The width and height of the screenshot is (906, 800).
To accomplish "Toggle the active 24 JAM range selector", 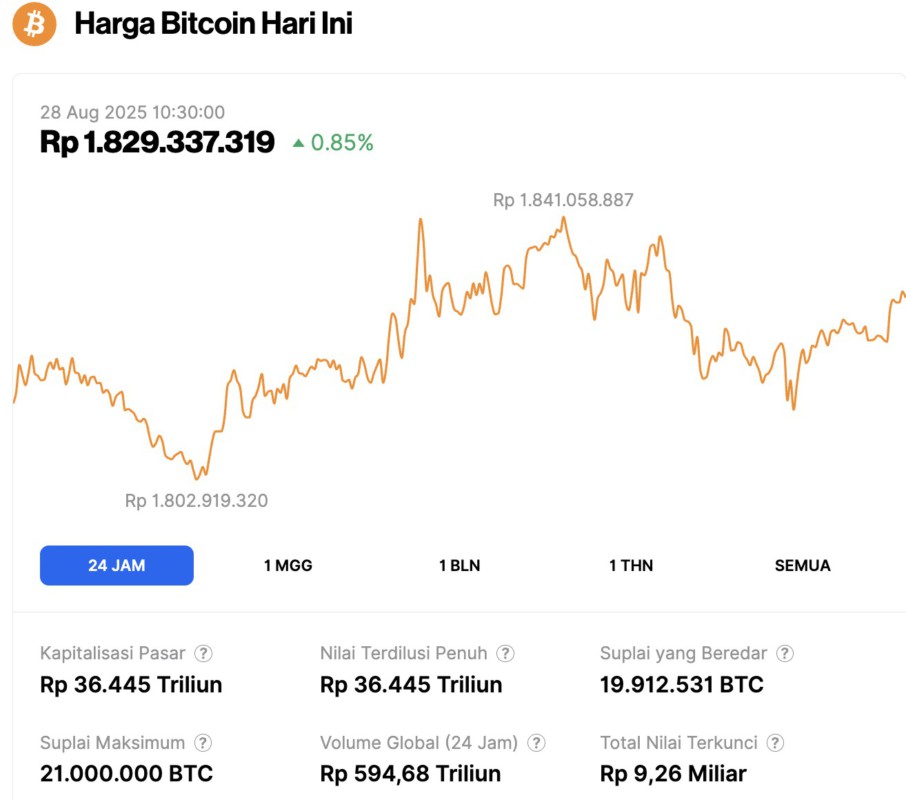I will [x=116, y=565].
